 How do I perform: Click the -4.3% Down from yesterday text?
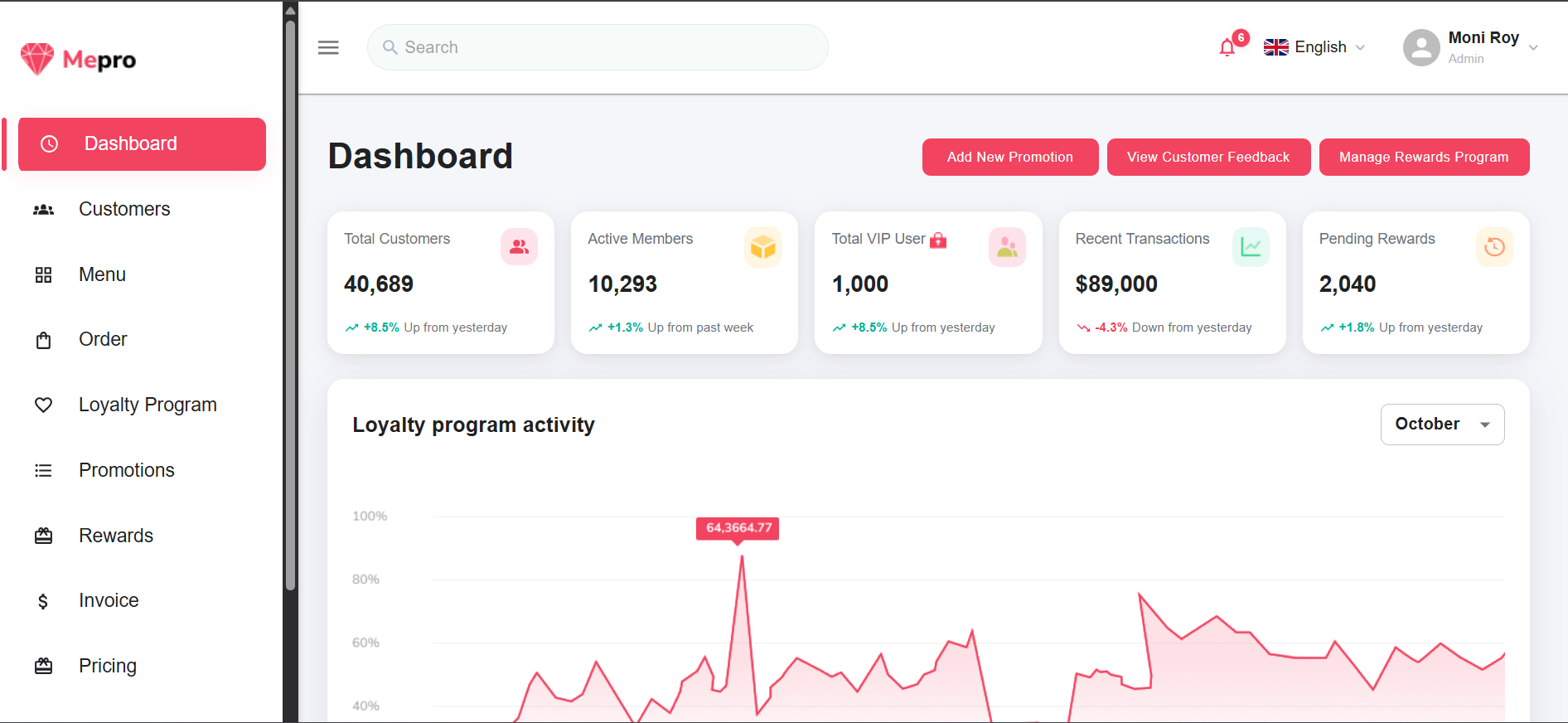(x=1173, y=328)
